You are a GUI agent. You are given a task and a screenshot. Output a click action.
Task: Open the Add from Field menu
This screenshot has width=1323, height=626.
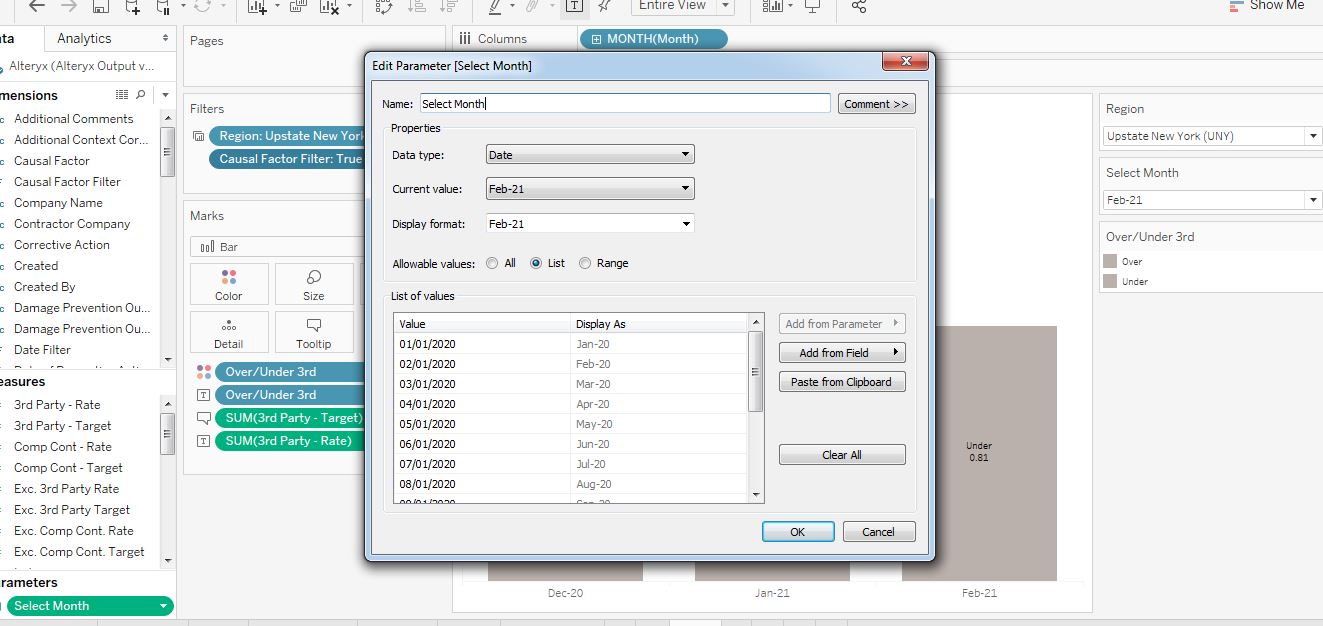tap(842, 353)
